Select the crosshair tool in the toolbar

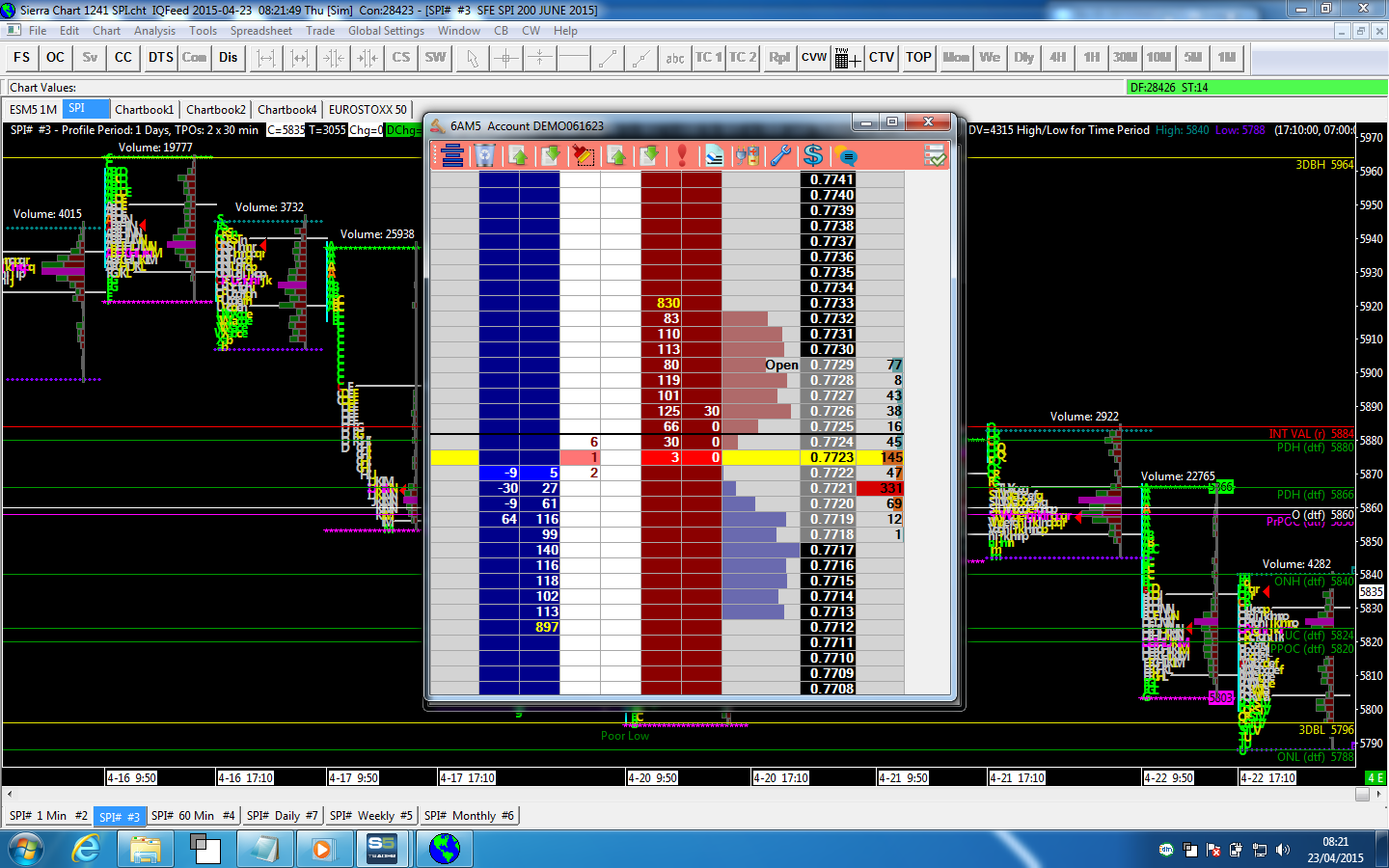pyautogui.click(x=506, y=58)
